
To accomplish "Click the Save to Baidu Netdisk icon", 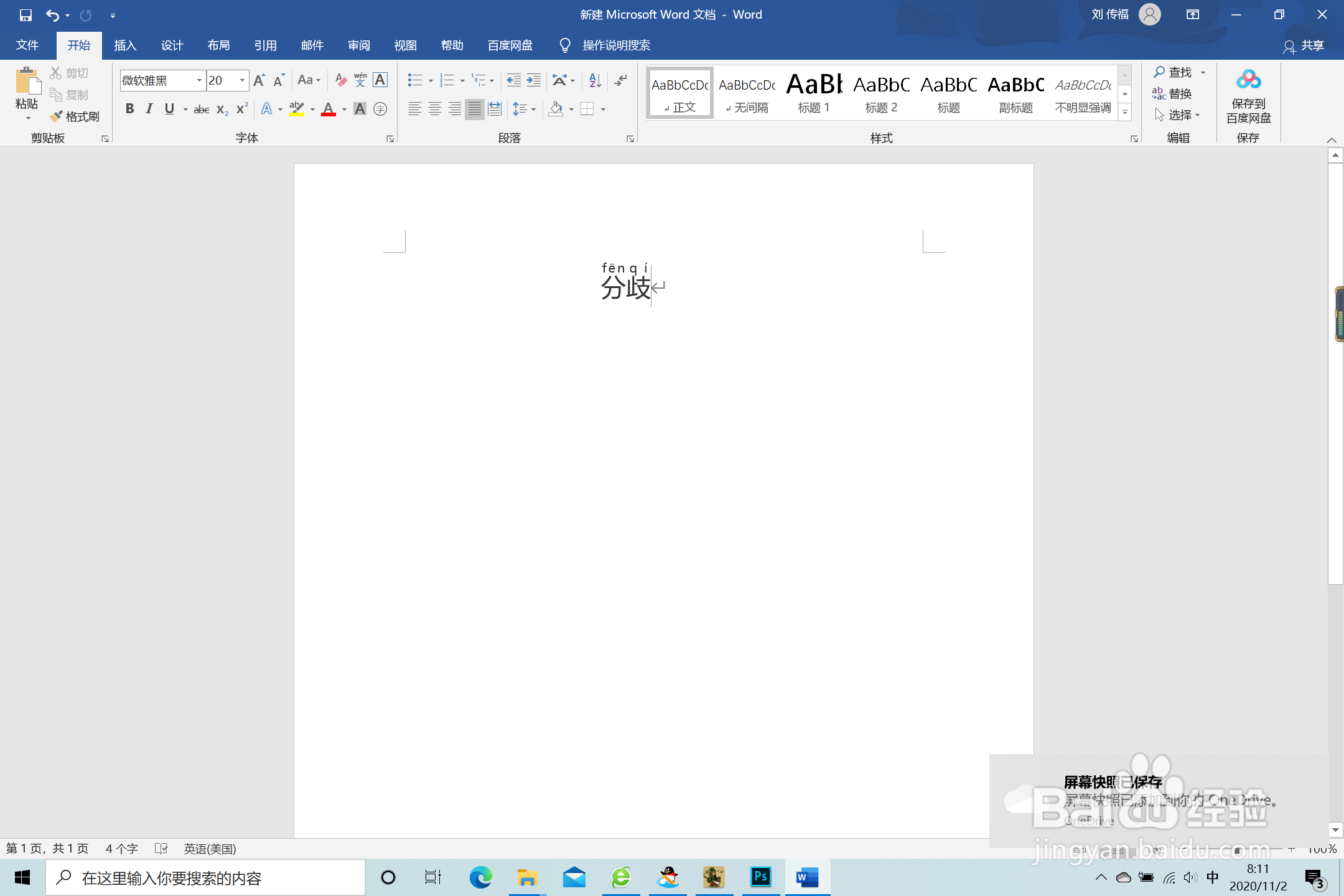I will [x=1249, y=96].
